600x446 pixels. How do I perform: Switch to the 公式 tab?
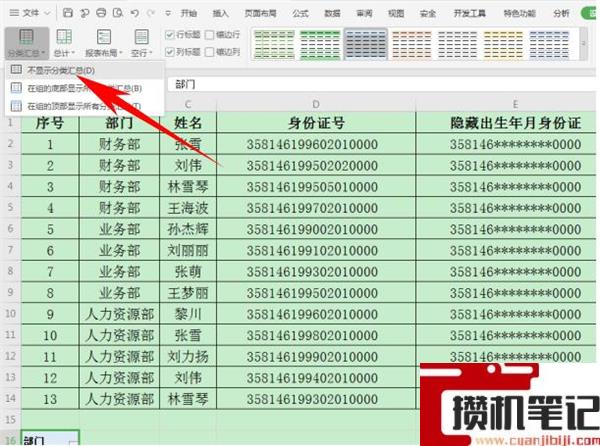[300, 13]
